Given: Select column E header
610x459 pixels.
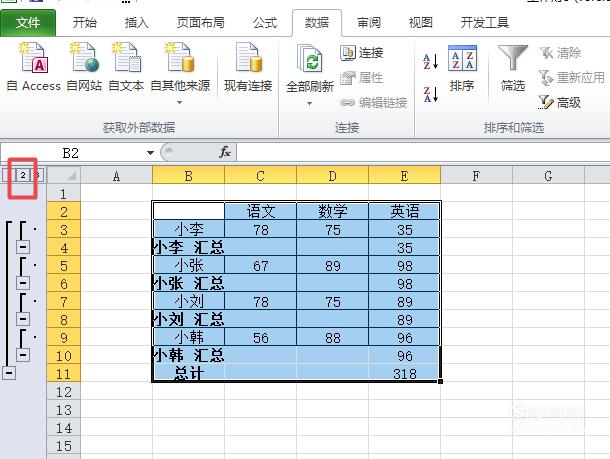Looking at the screenshot, I should (x=405, y=176).
